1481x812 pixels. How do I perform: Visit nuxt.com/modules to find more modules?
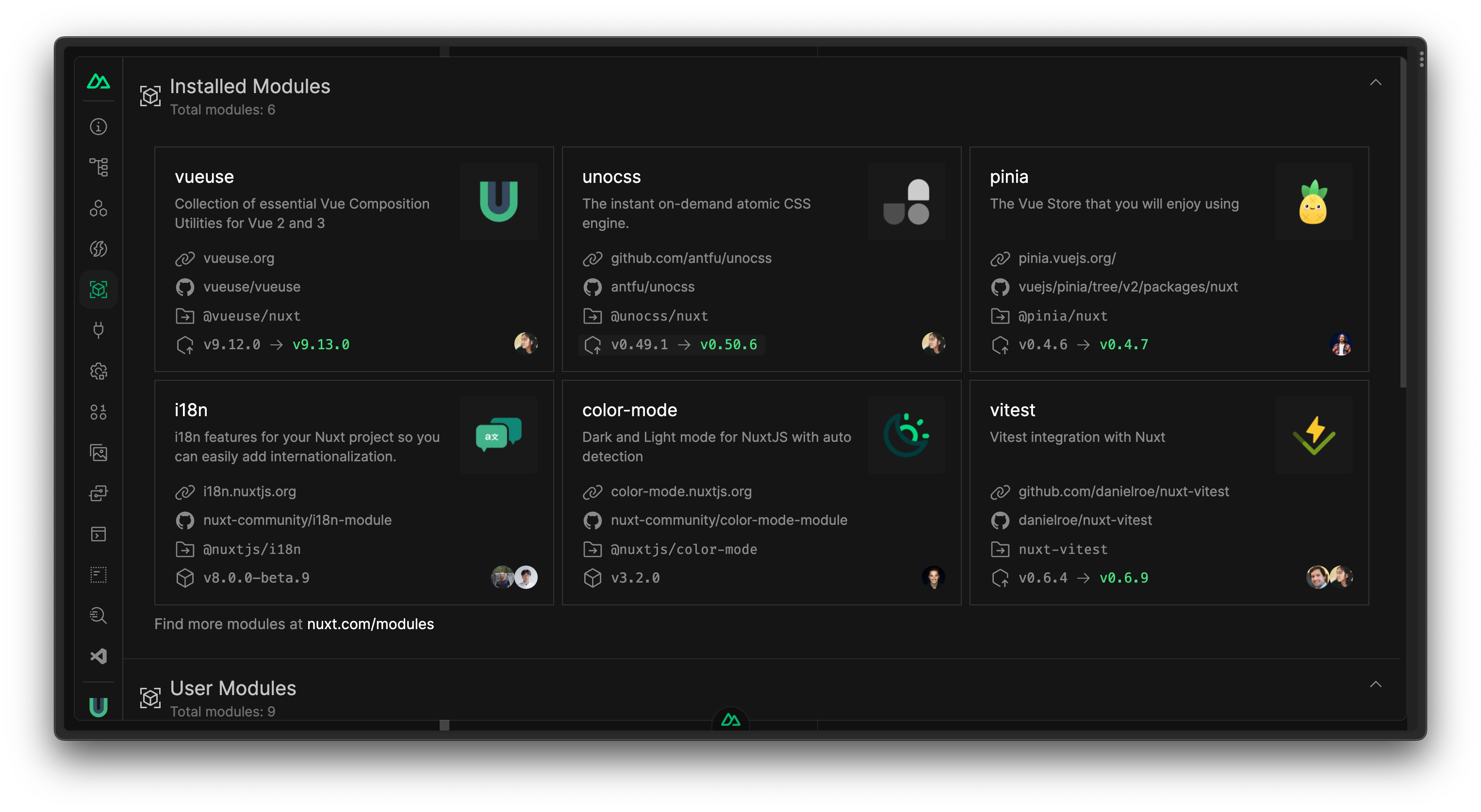[x=370, y=623]
